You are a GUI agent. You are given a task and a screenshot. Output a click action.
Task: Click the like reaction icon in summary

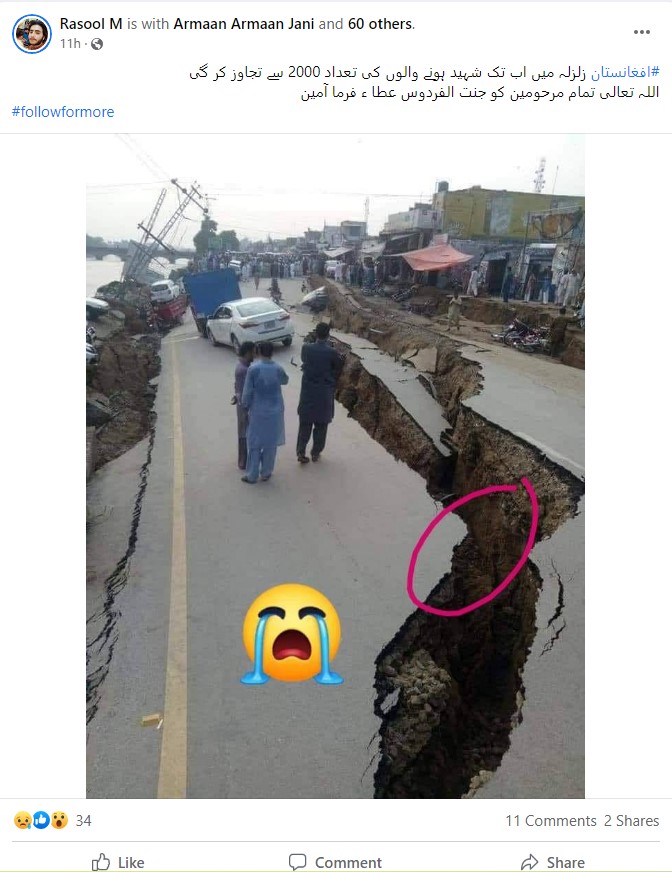[41, 820]
